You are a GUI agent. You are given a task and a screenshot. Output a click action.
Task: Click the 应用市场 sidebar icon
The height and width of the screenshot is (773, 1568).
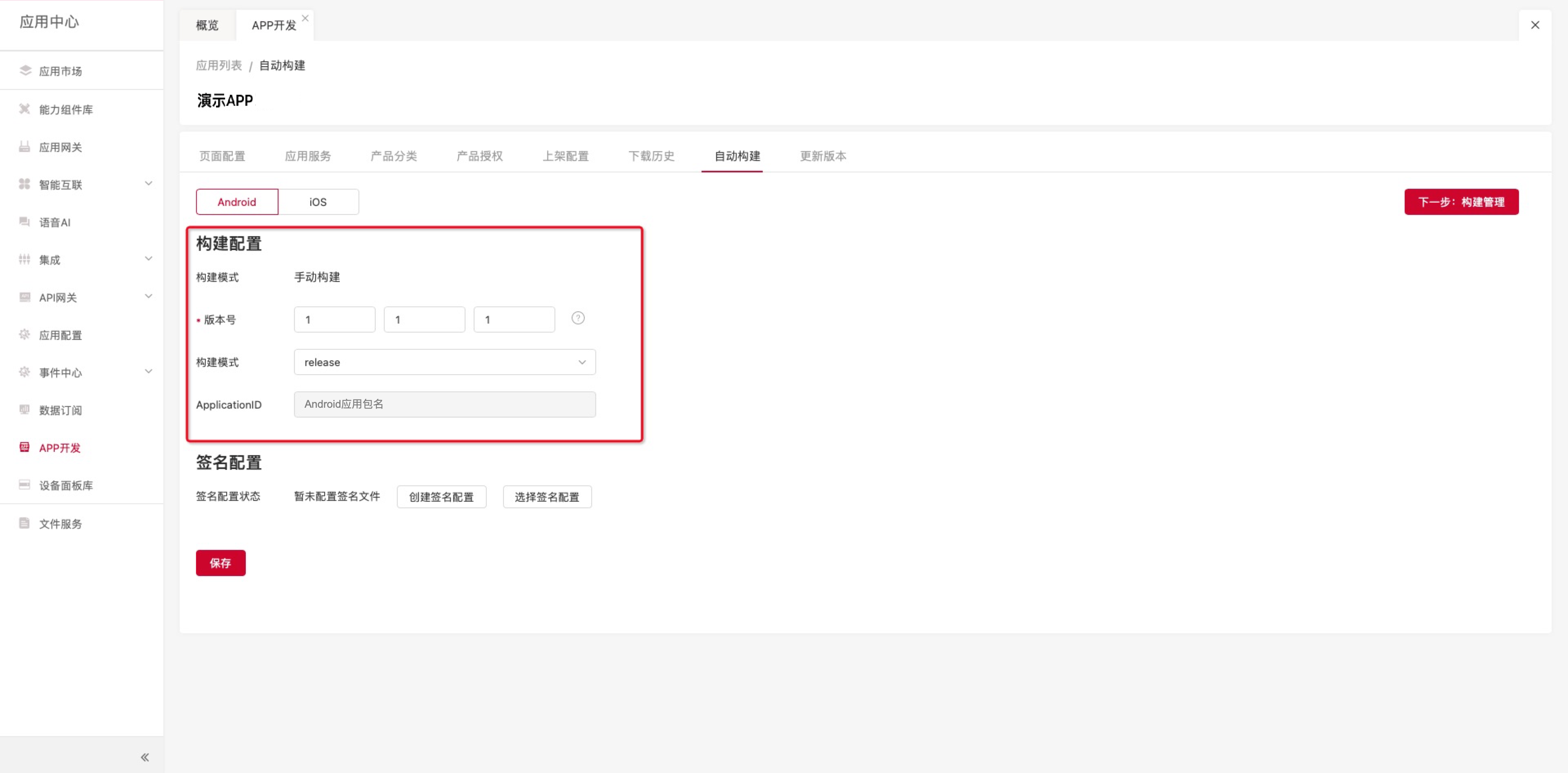tap(25, 71)
